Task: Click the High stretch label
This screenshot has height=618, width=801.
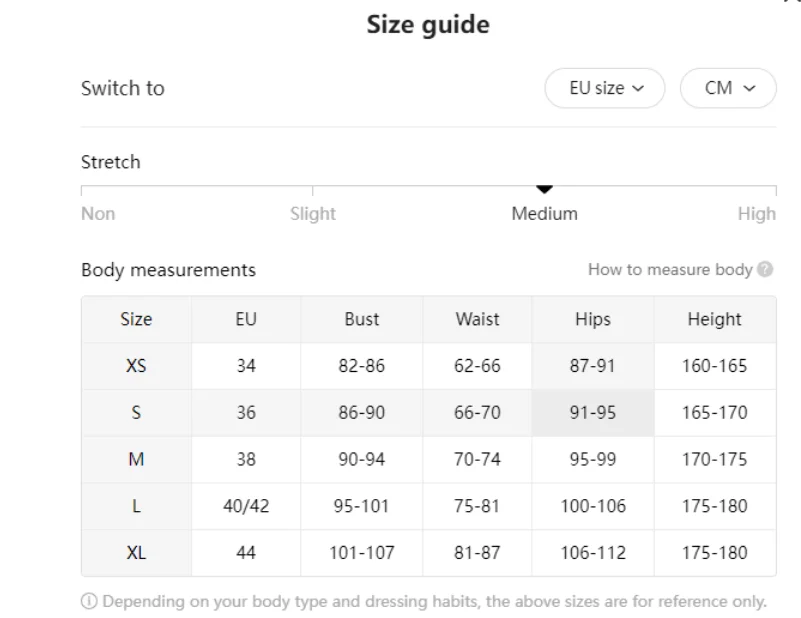Action: tap(756, 213)
